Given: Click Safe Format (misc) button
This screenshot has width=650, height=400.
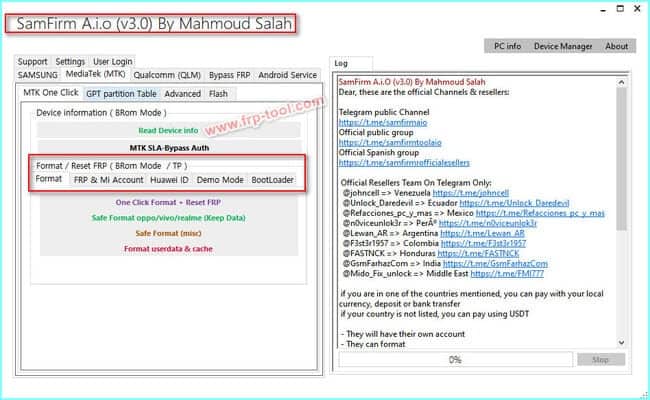Looking at the screenshot, I should tap(168, 233).
